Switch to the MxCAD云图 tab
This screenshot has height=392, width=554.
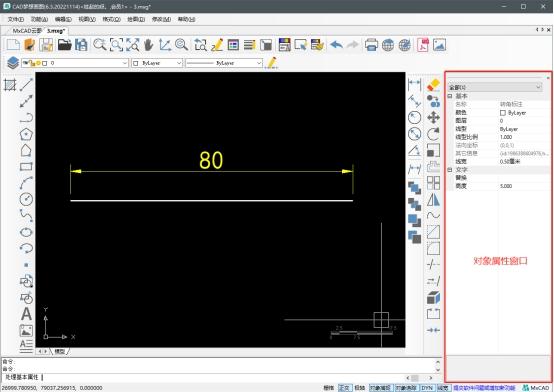click(26, 31)
